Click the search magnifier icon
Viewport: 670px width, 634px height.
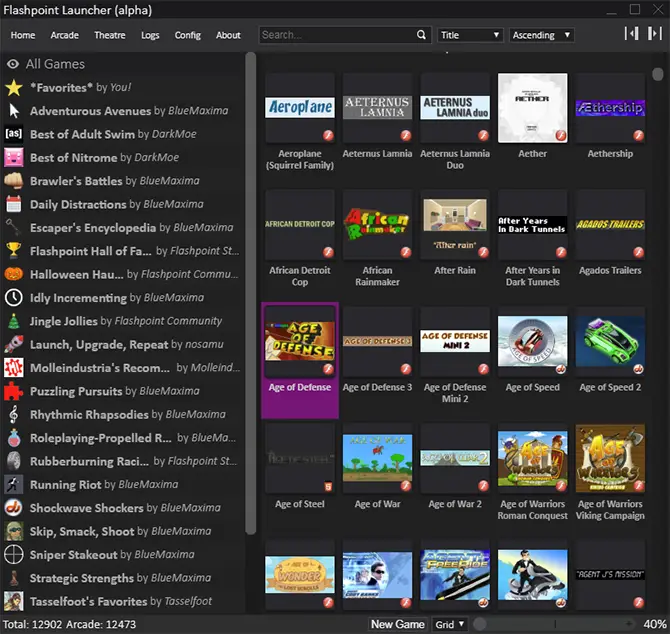[421, 35]
